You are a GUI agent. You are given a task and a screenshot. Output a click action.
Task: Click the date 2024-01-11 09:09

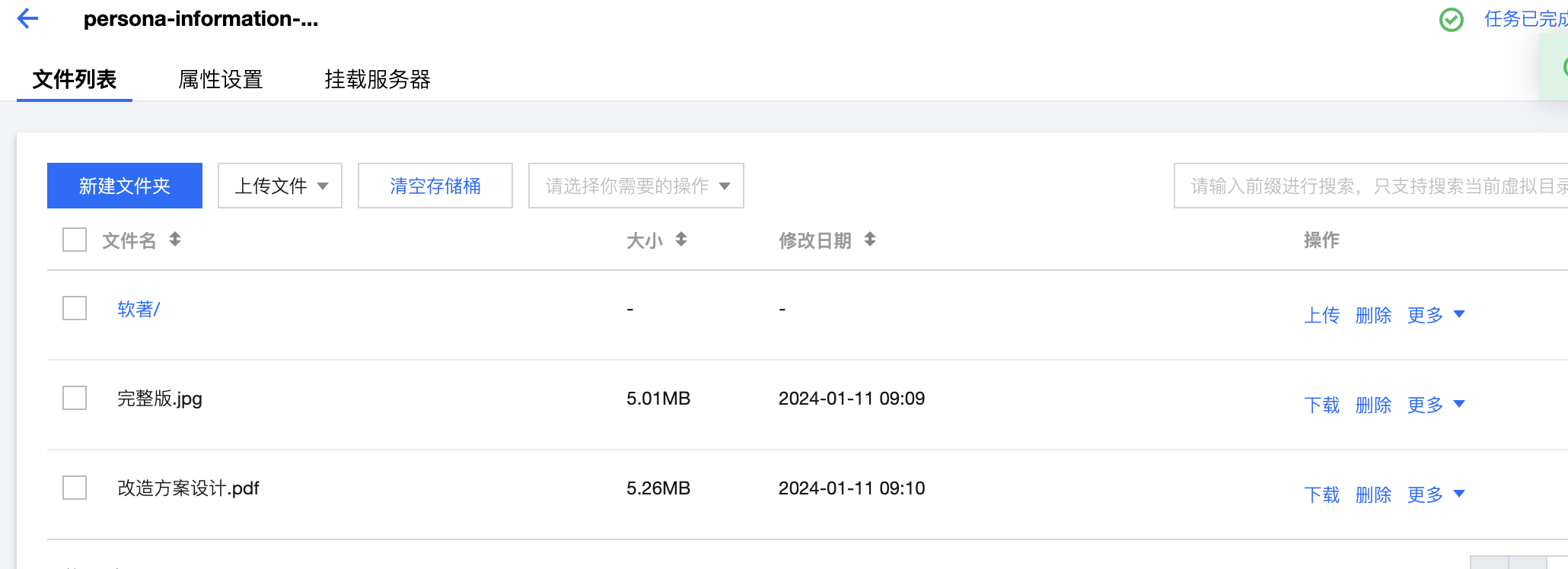(x=852, y=399)
